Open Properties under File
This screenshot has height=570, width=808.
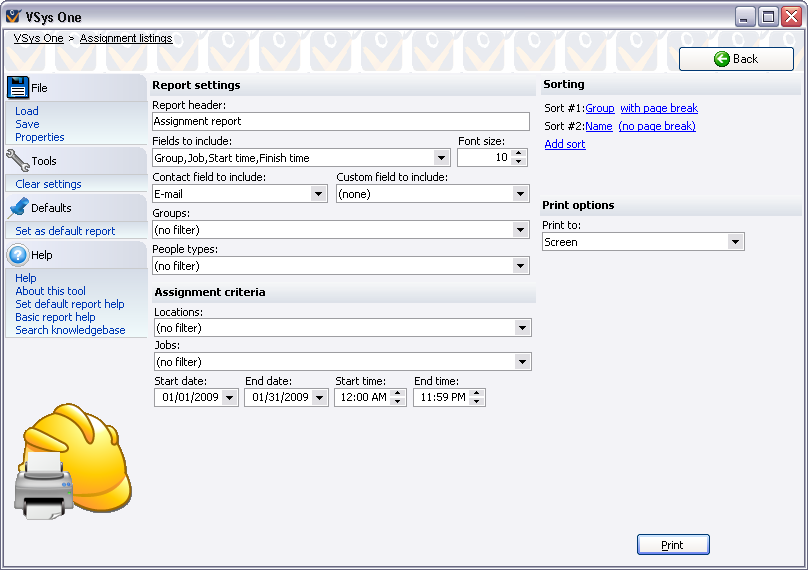click(40, 137)
